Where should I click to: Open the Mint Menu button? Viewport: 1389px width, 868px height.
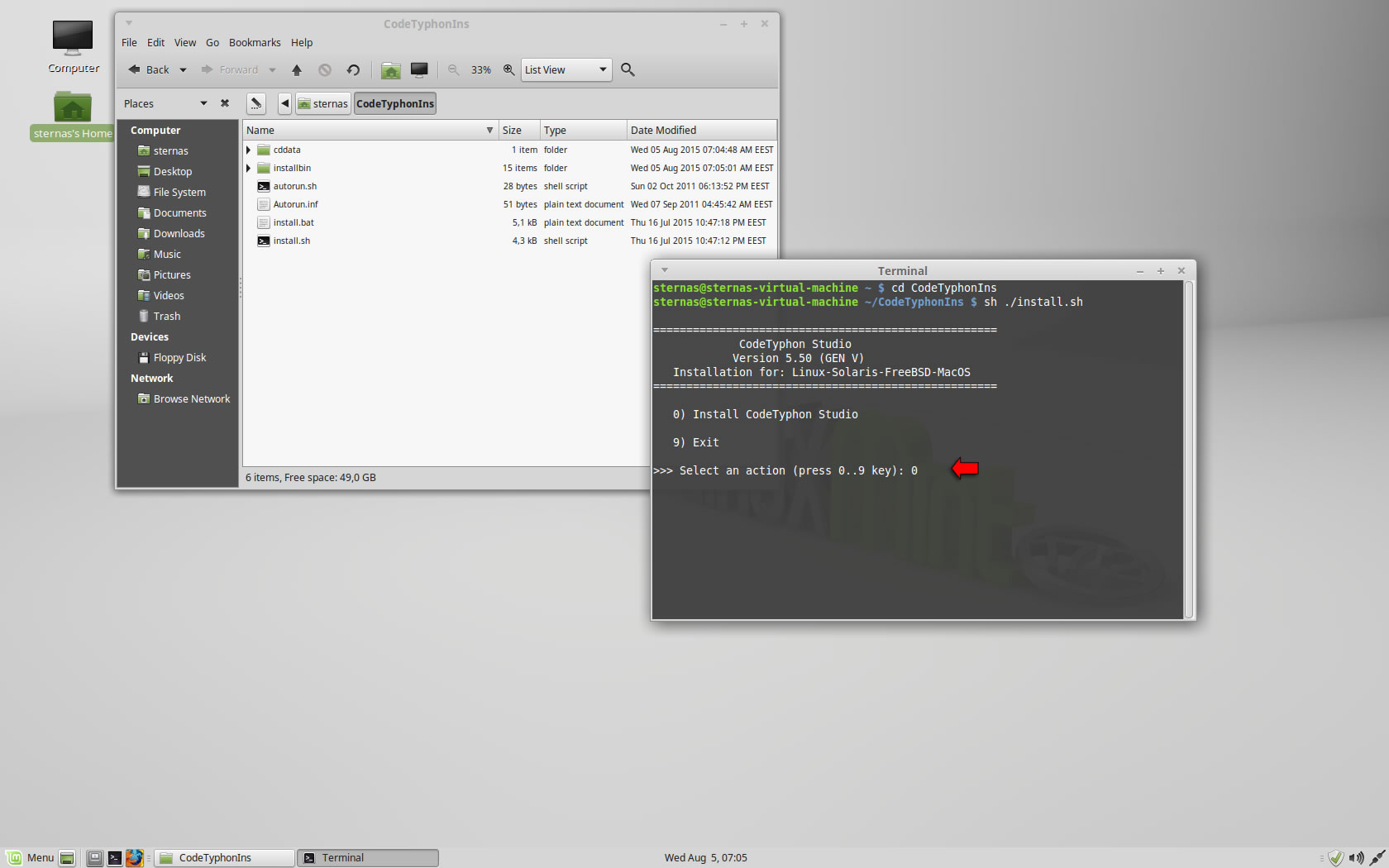tap(31, 857)
